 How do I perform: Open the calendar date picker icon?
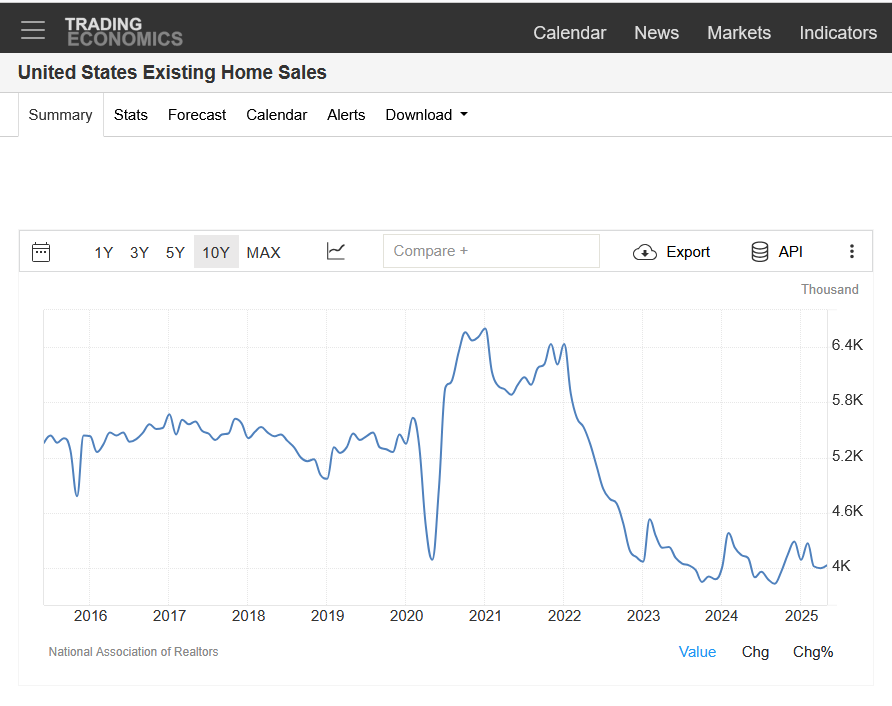click(41, 251)
